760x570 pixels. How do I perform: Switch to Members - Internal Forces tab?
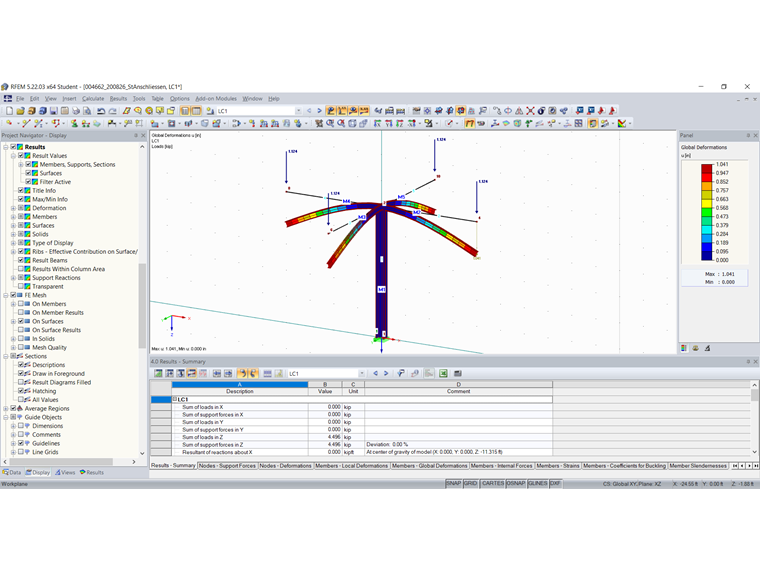502,466
